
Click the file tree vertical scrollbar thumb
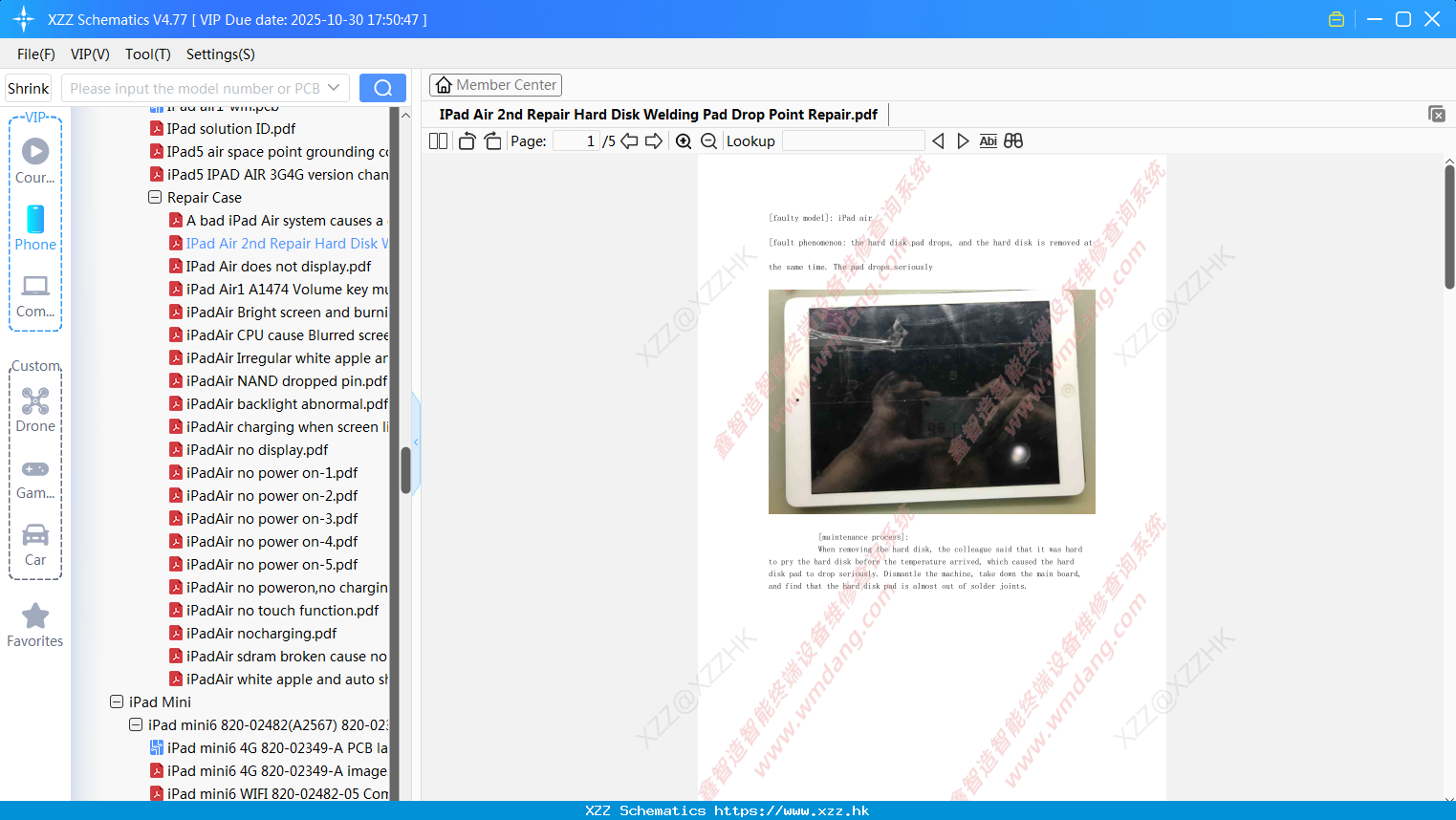point(405,469)
